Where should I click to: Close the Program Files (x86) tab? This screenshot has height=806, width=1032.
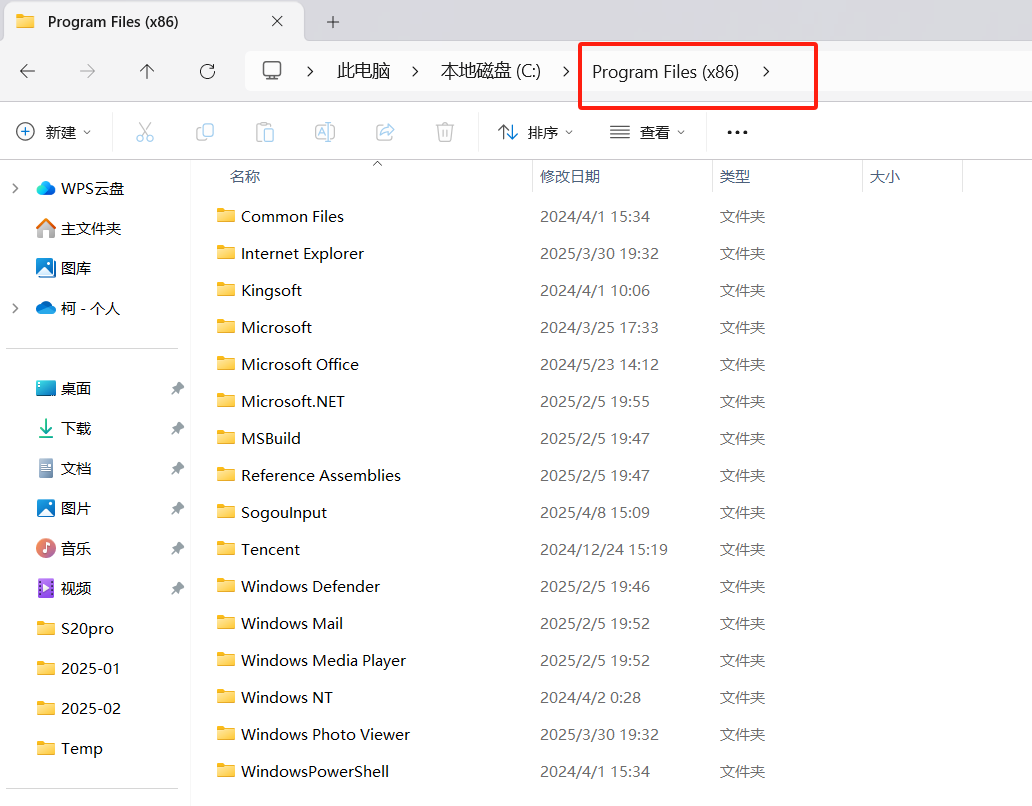point(277,22)
